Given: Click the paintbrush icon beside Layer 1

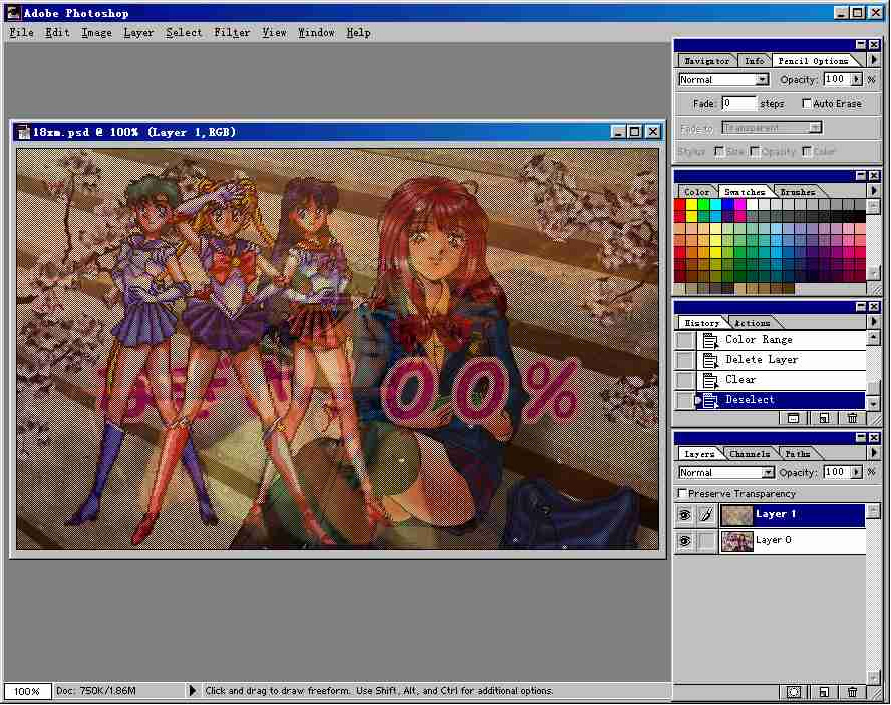Looking at the screenshot, I should 706,515.
